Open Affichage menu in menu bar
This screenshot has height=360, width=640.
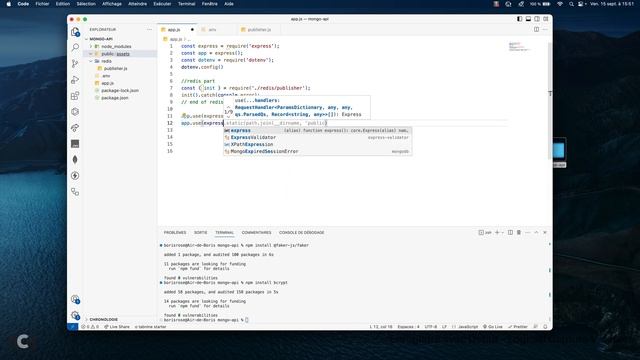pyautogui.click(x=111, y=4)
